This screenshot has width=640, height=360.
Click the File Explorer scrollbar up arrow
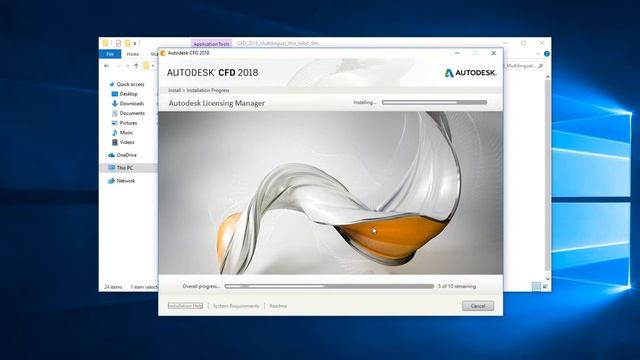click(x=548, y=76)
